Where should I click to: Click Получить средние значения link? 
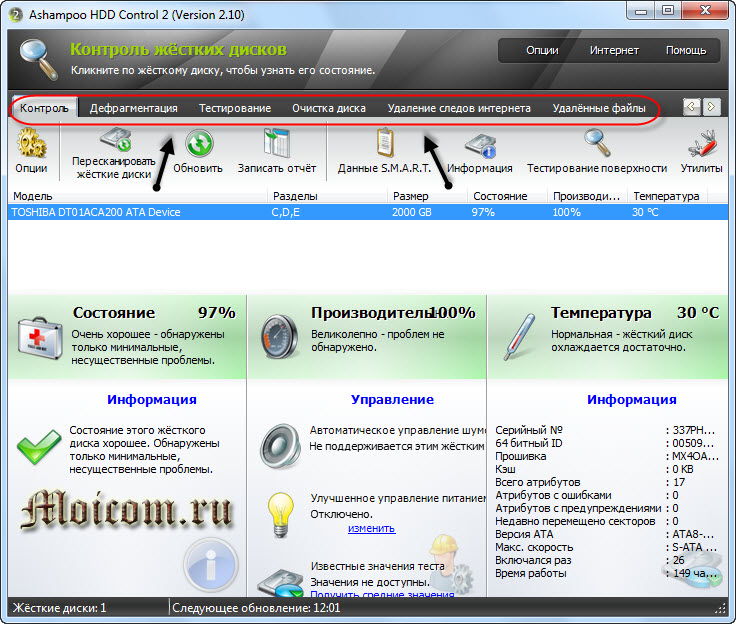pyautogui.click(x=382, y=594)
